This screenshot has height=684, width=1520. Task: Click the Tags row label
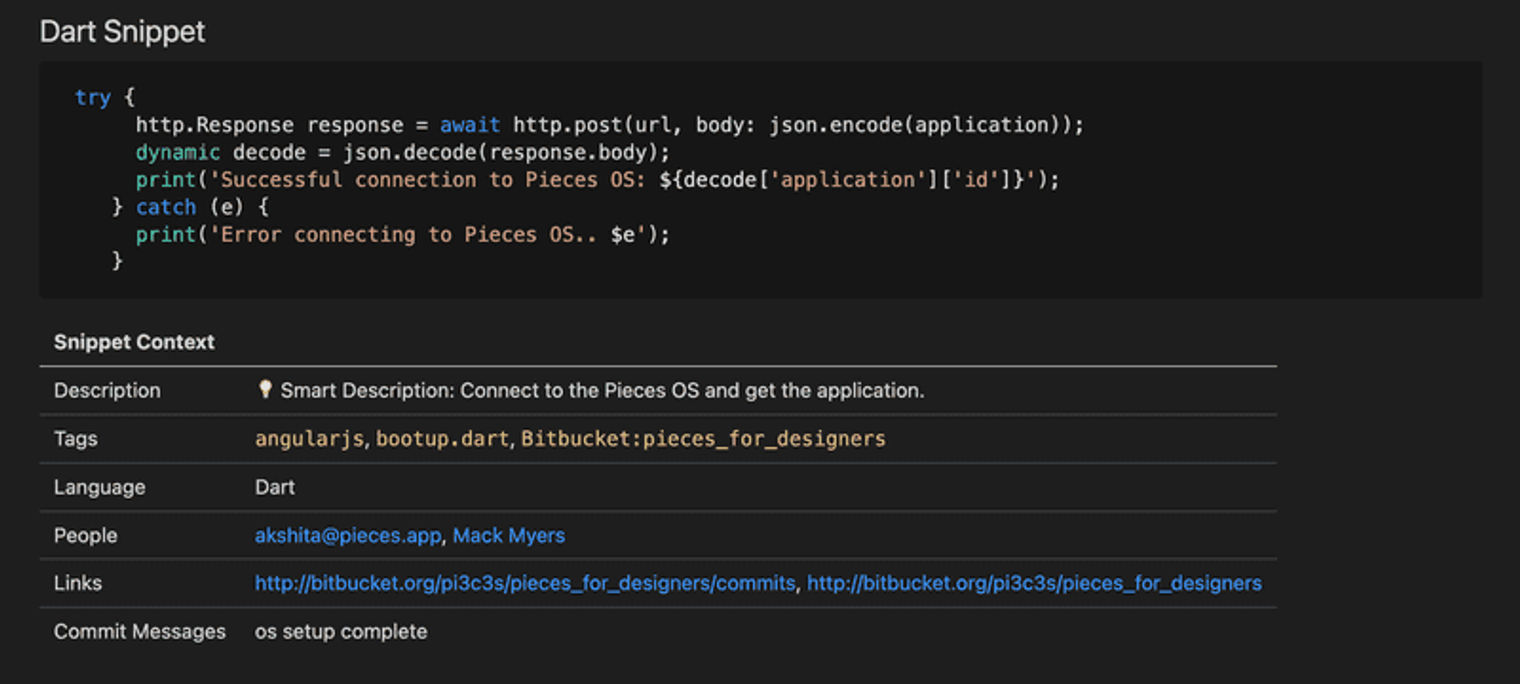point(76,439)
